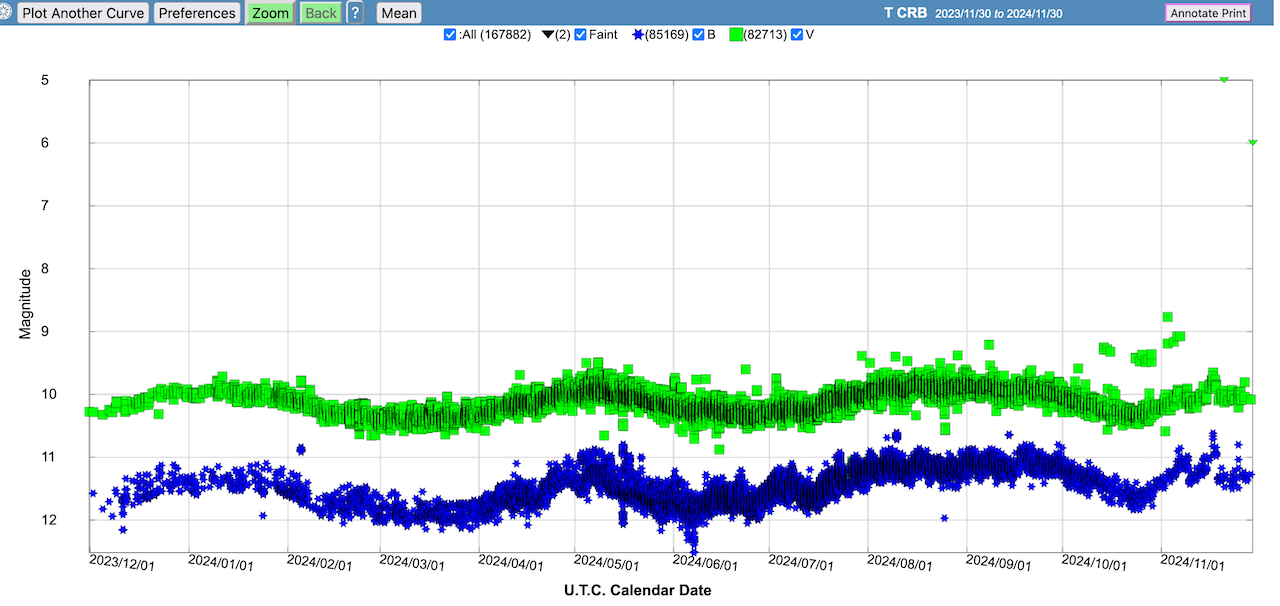This screenshot has height=606, width=1280.
Task: Click the green triangle marker at magnitude 6
Action: (1252, 142)
